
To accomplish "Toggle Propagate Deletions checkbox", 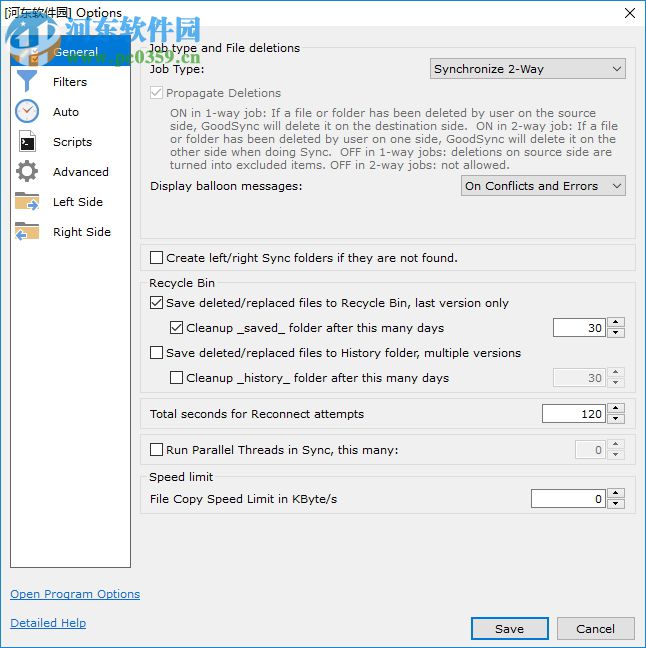I will pos(156,93).
